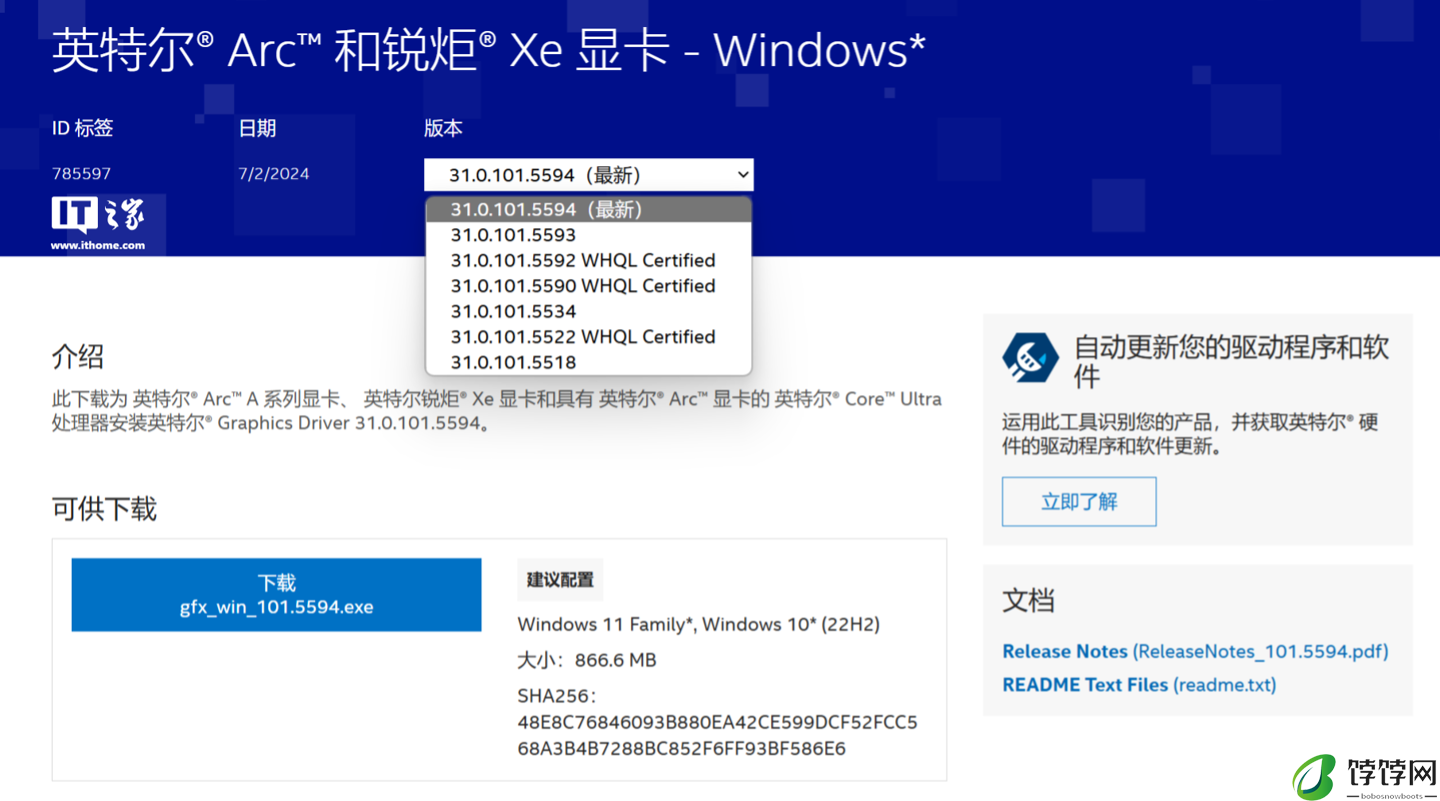Click the 自动更新您的驱动程序和软件 heading
Viewport: 1440px width, 801px height.
1231,362
